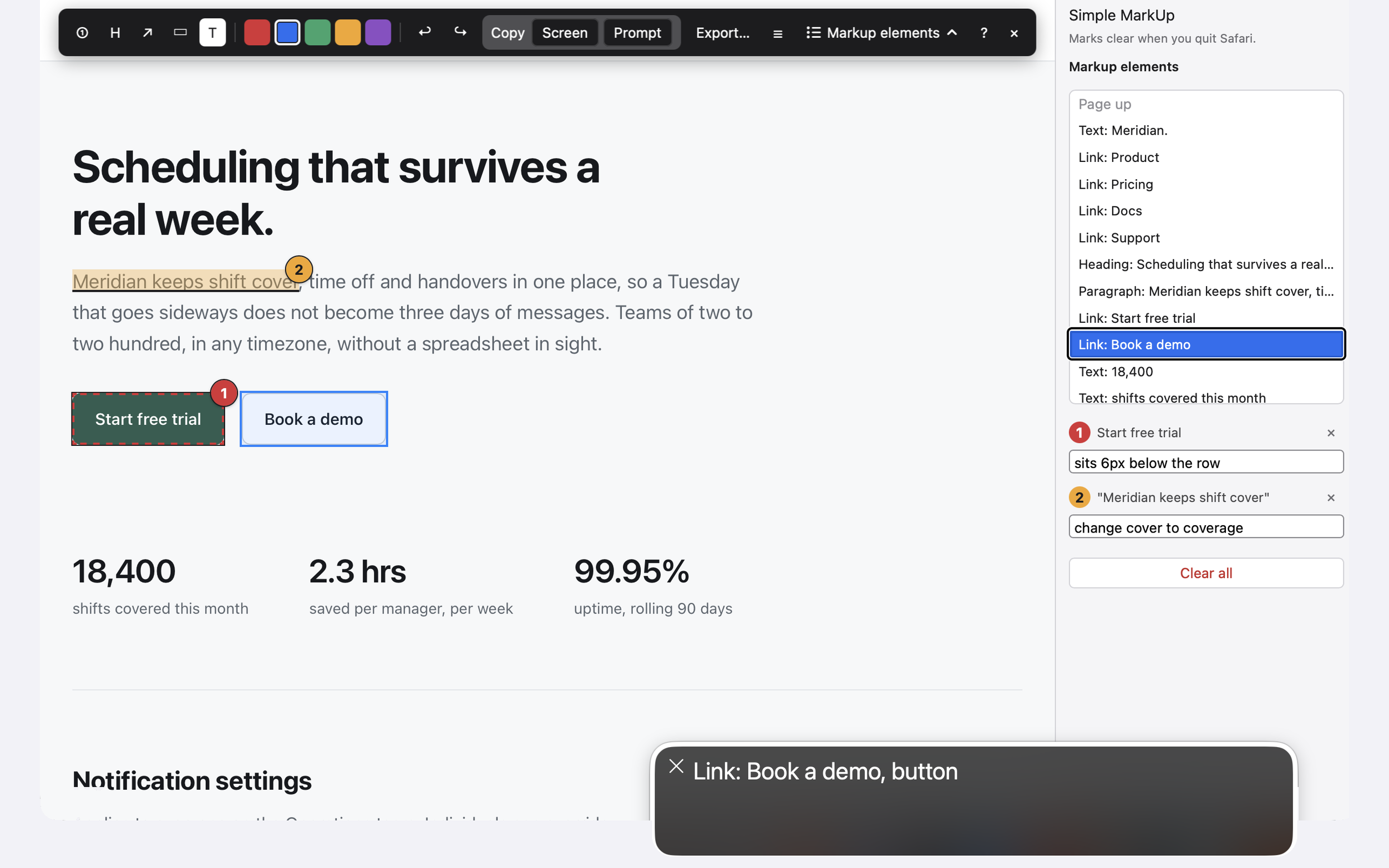Undo the last markup
Image resolution: width=1389 pixels, height=868 pixels.
click(425, 33)
